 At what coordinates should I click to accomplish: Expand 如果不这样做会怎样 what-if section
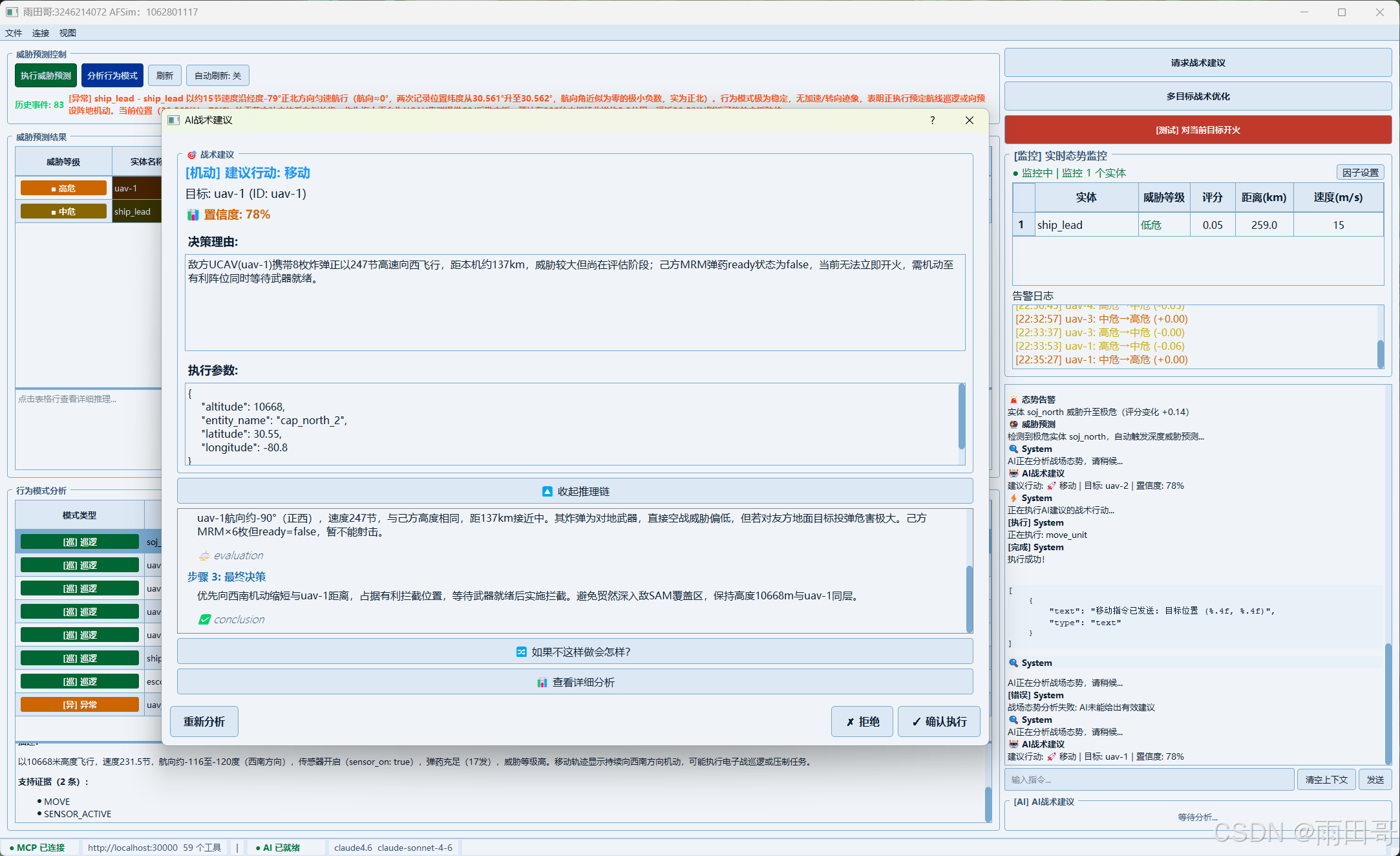click(x=575, y=652)
